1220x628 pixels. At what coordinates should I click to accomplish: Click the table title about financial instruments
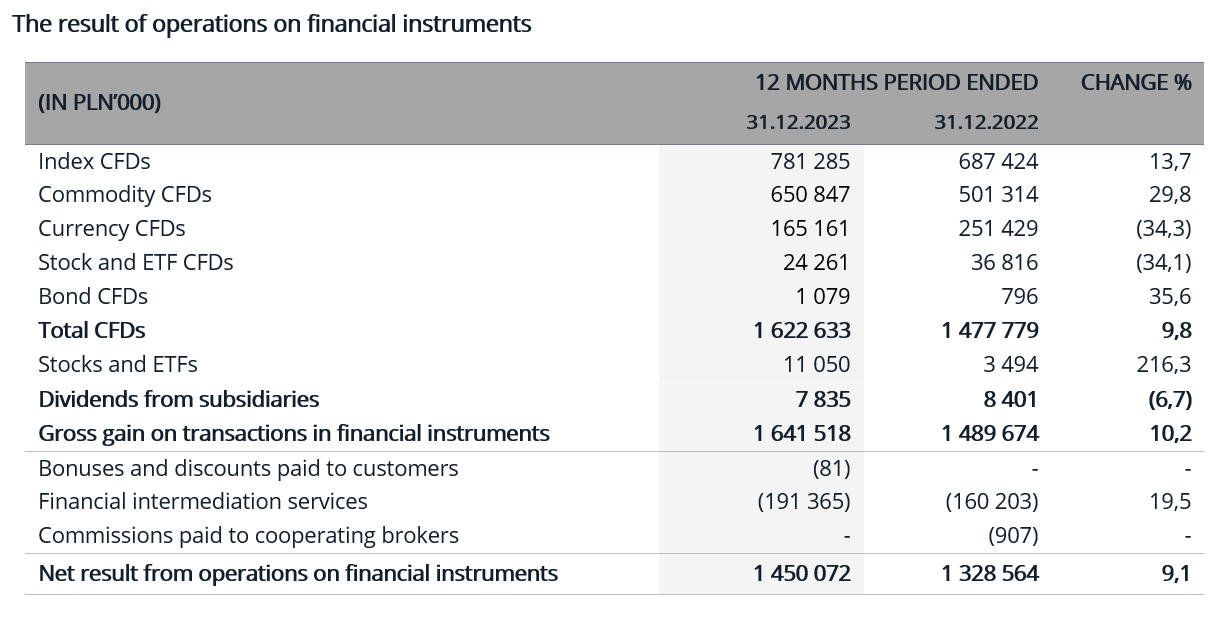point(271,24)
